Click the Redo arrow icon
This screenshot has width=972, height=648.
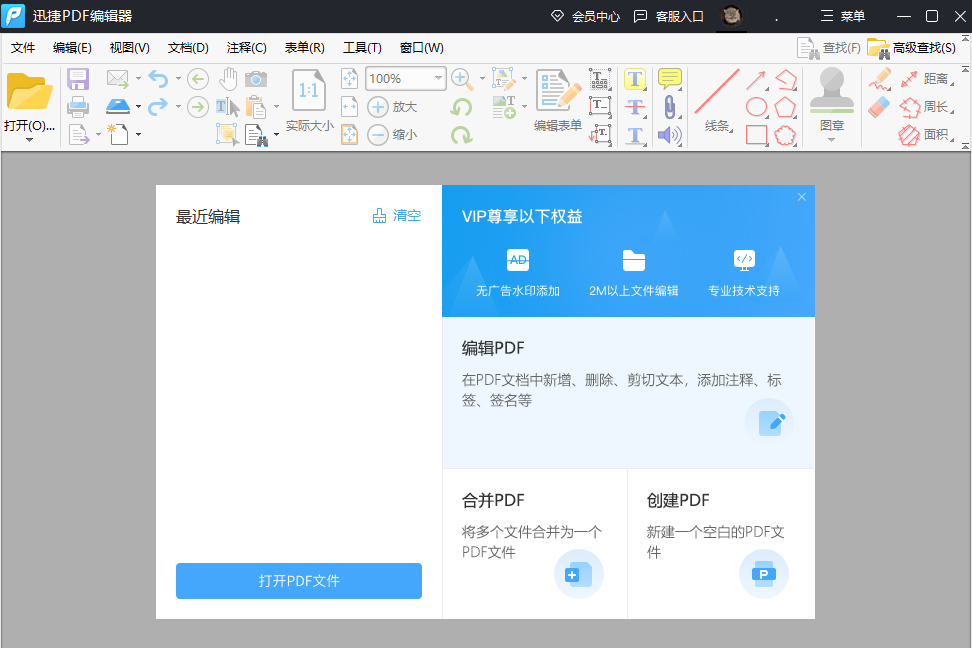tap(158, 107)
